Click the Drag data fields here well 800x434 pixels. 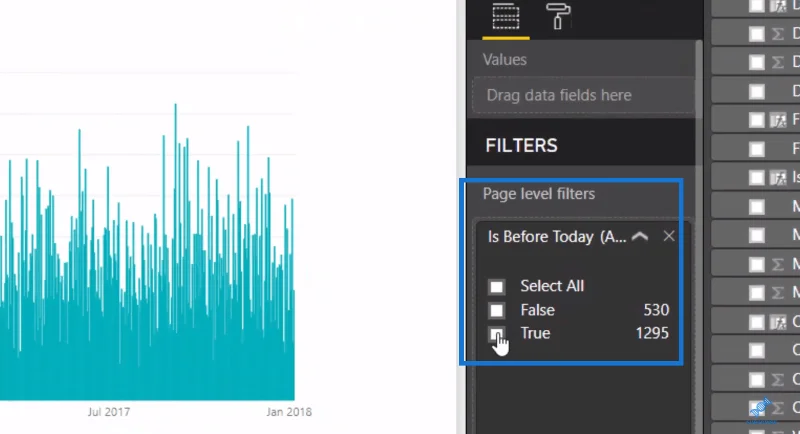pos(583,95)
